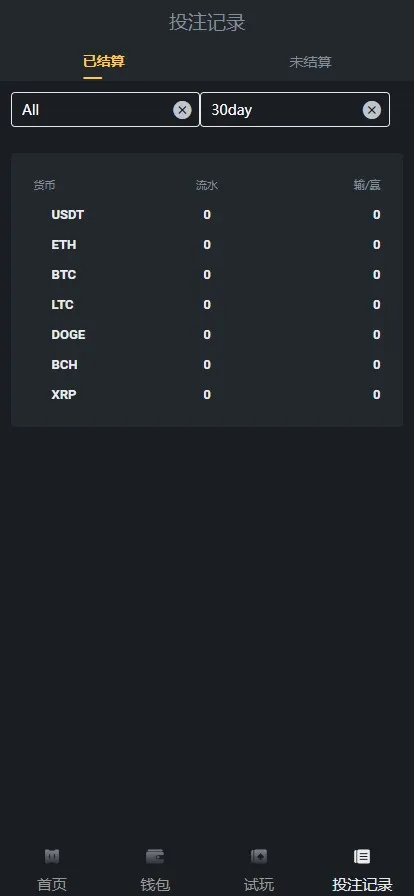Clear the All filter with X icon
The height and width of the screenshot is (896, 414).
tap(182, 110)
